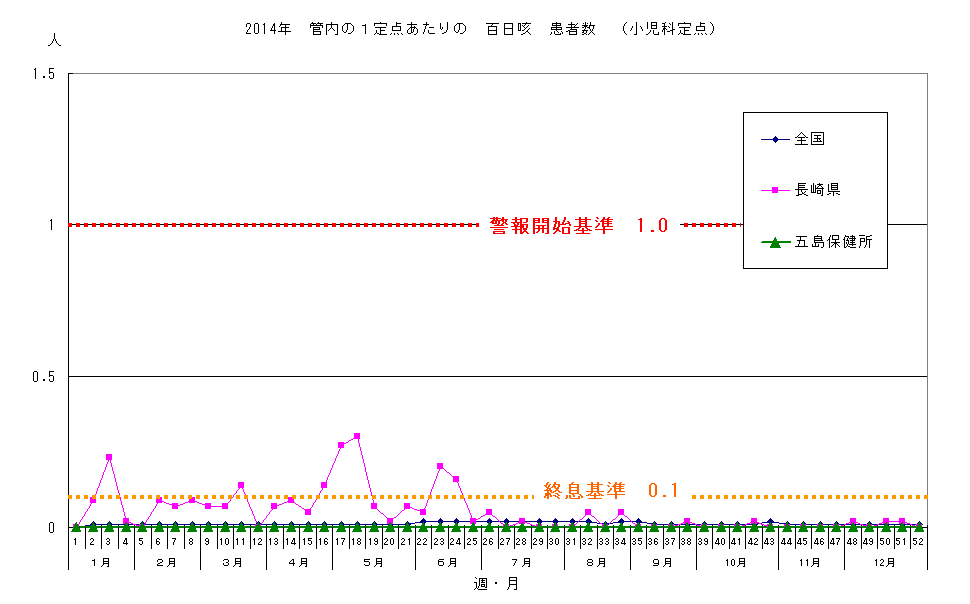Click the 長崎県 data point at week 24

(x=456, y=479)
